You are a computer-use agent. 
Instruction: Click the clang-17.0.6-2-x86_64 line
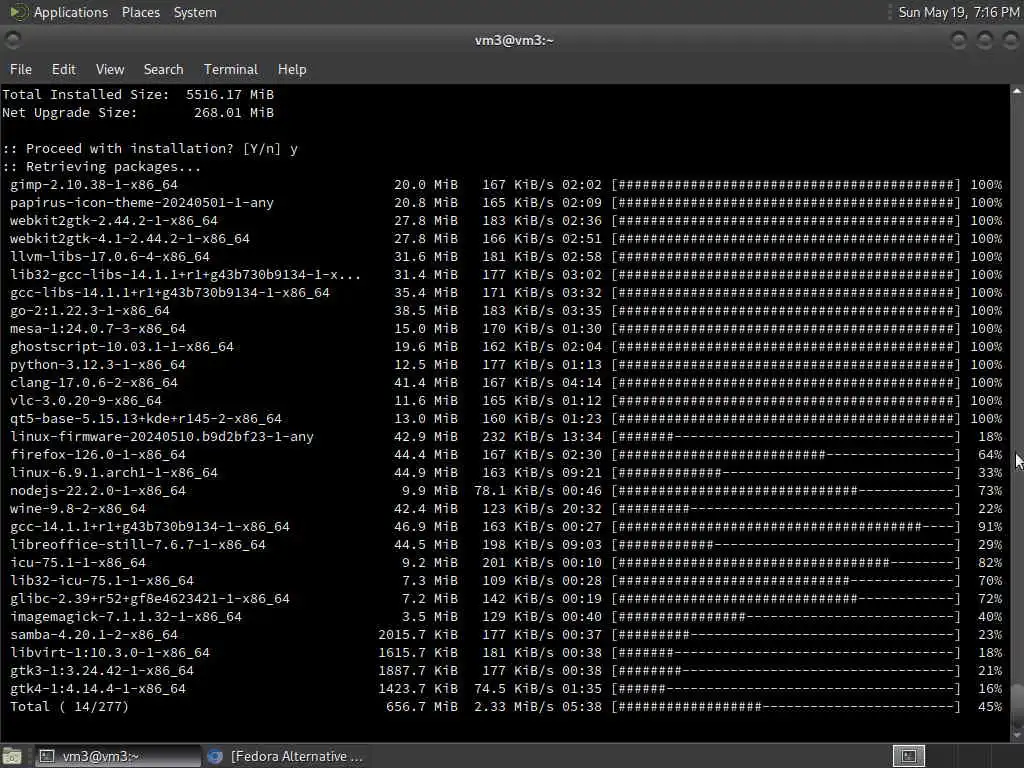pos(505,383)
